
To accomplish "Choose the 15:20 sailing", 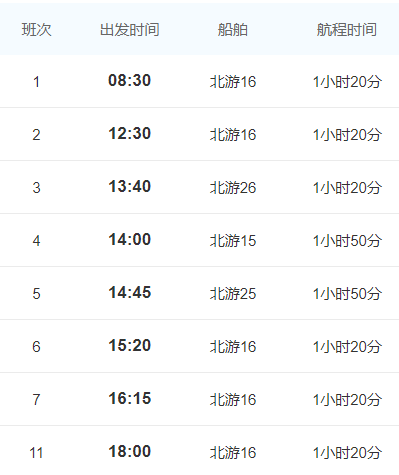I will pyautogui.click(x=129, y=346).
